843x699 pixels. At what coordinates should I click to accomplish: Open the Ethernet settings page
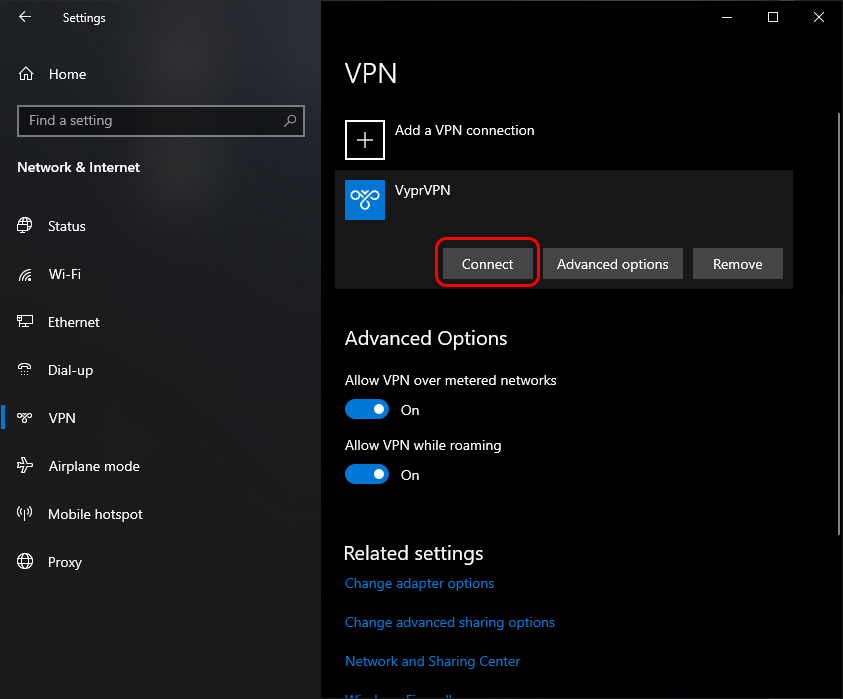tap(73, 322)
